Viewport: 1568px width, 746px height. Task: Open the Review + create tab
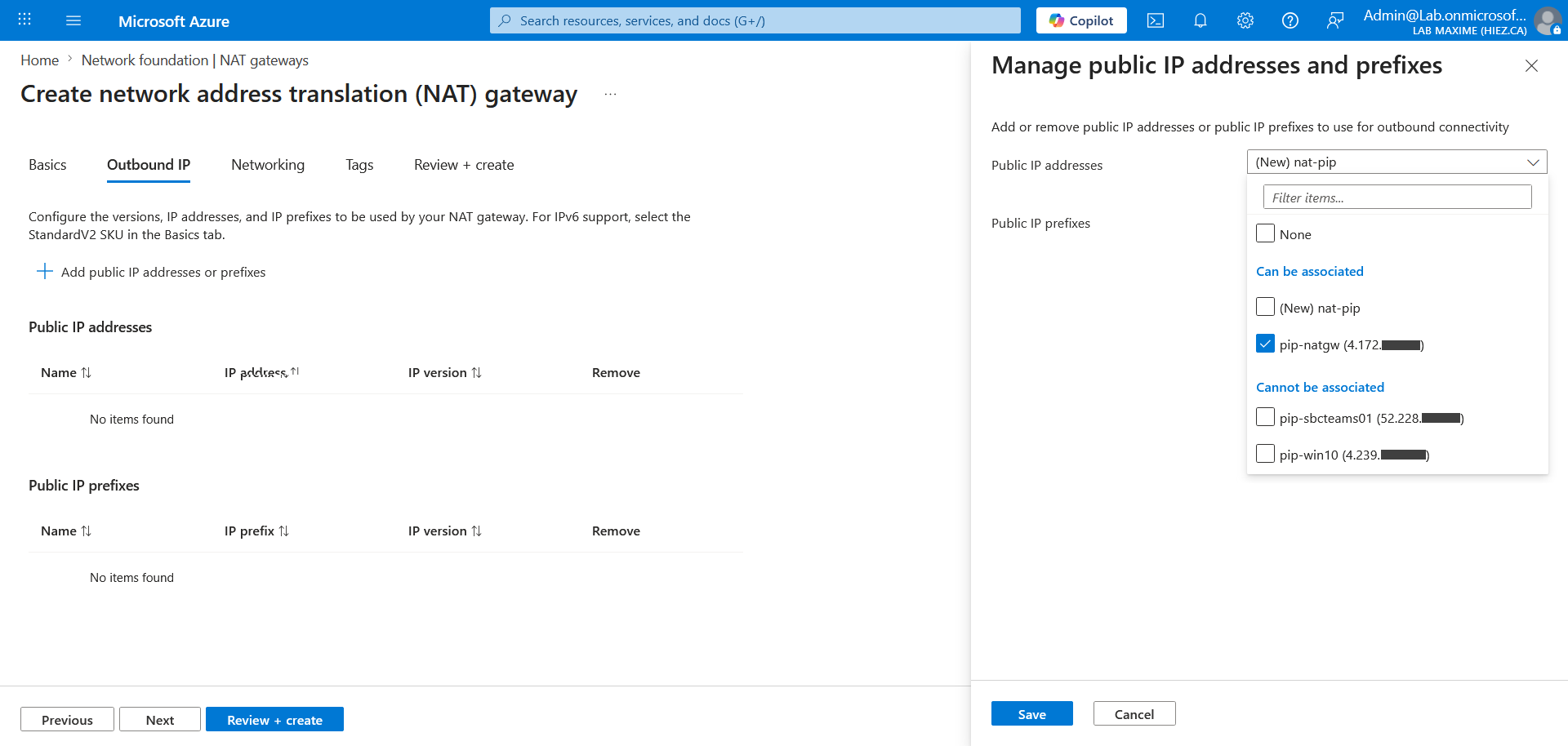(464, 165)
